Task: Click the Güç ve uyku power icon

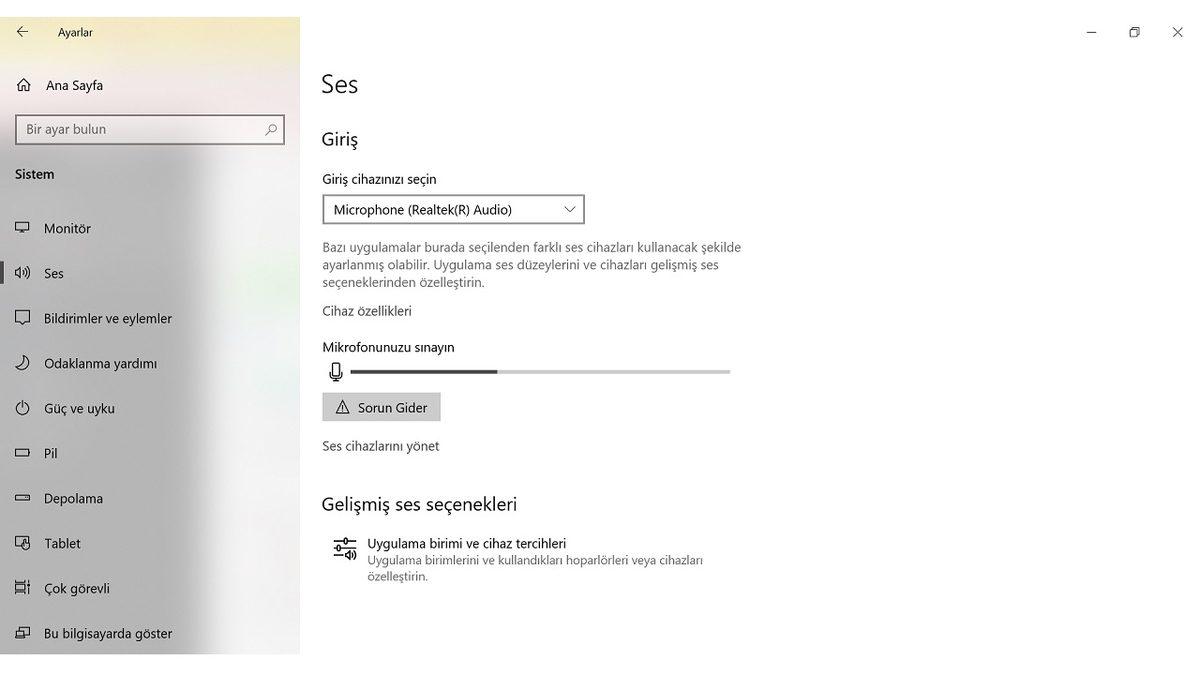Action: point(22,408)
